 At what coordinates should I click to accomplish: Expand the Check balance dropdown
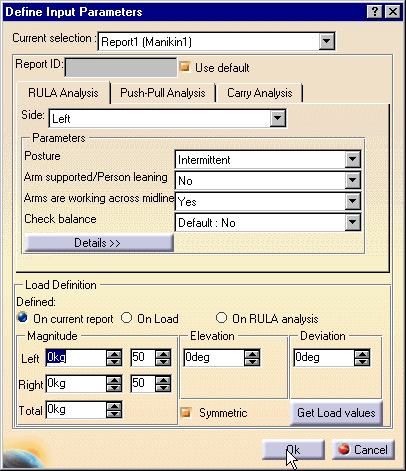click(353, 222)
